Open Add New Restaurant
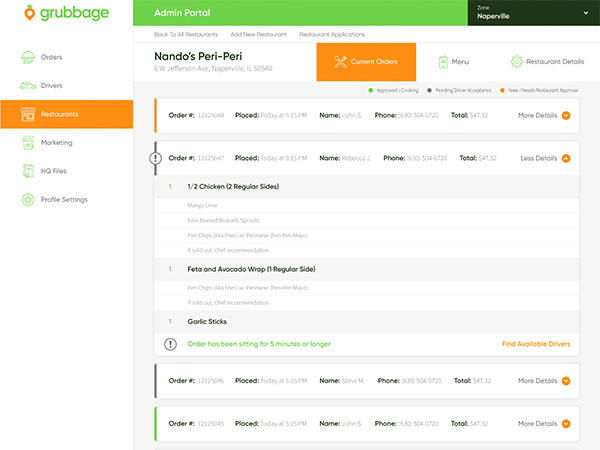The height and width of the screenshot is (450, 600). click(x=258, y=34)
